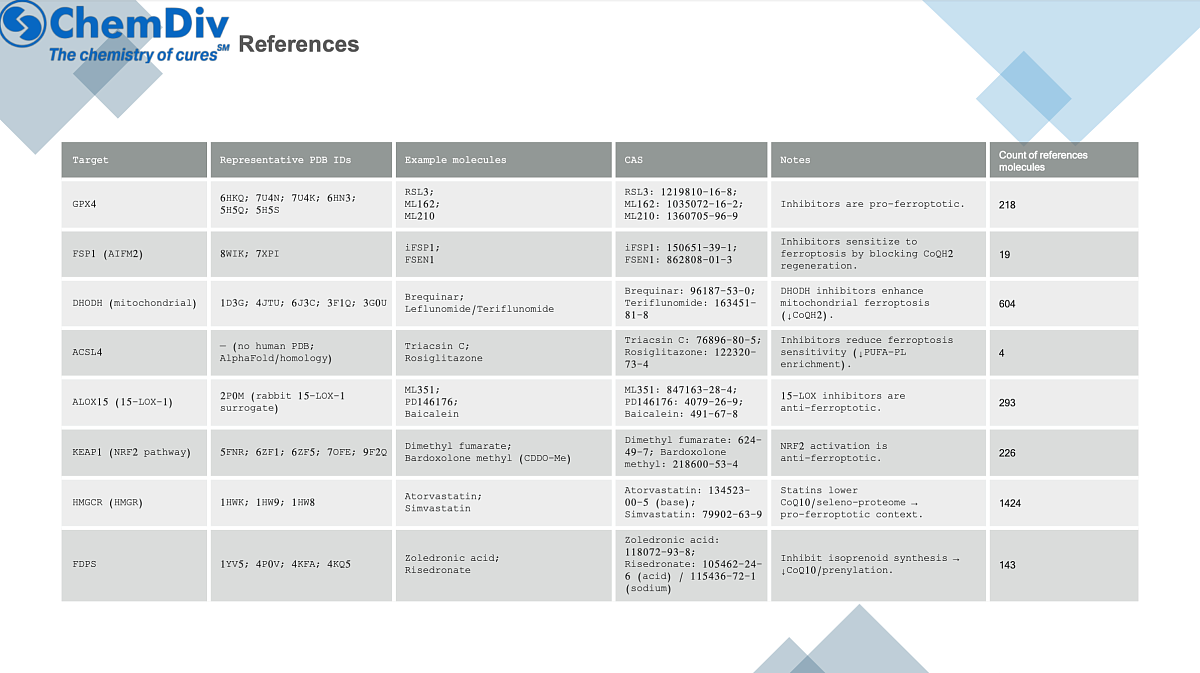1200x673 pixels.
Task: Select the Atorvastatin; Simvastatin molecules cell
Action: pos(443,502)
